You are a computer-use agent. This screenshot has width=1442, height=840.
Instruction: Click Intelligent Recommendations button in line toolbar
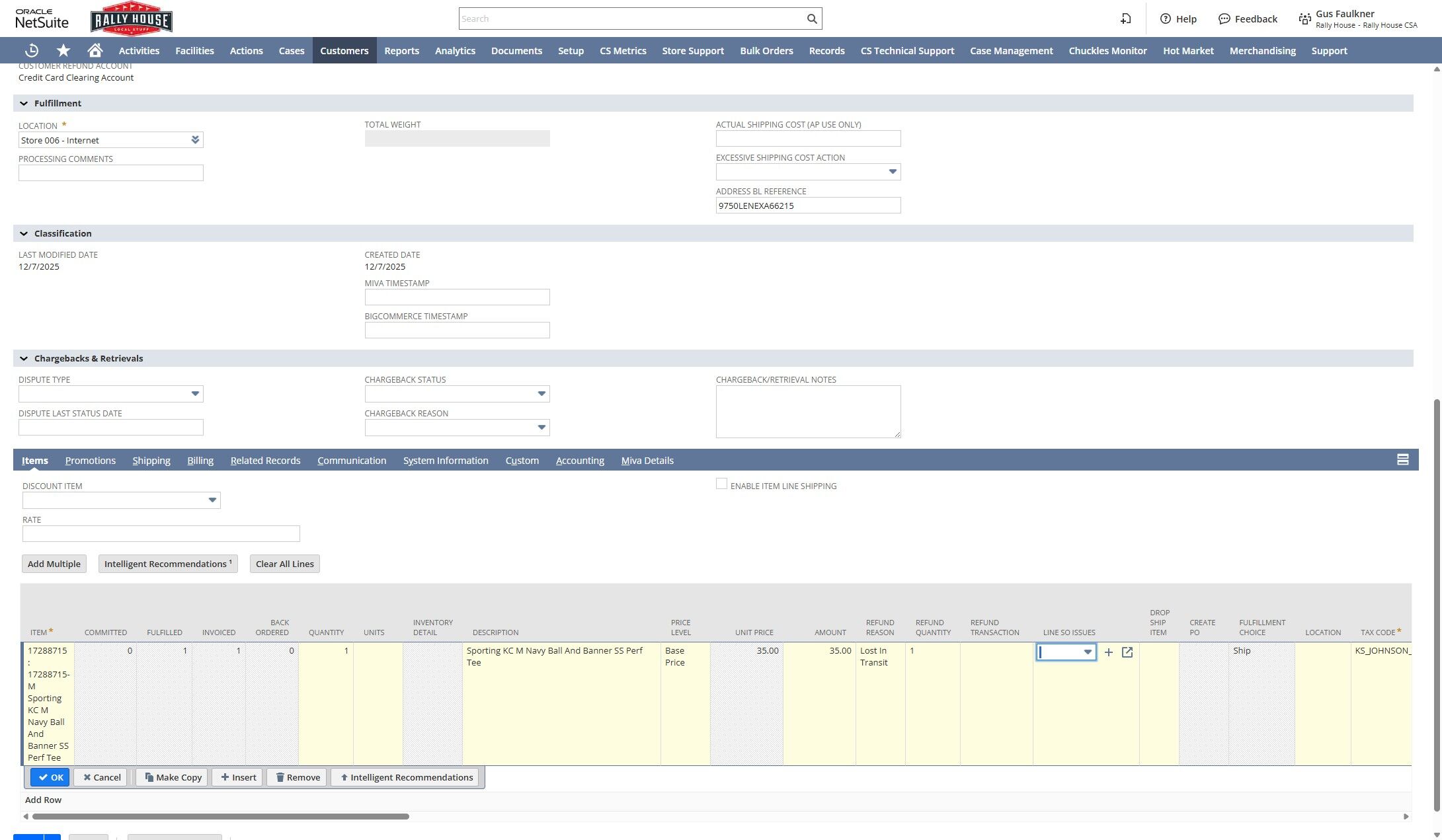tap(405, 777)
